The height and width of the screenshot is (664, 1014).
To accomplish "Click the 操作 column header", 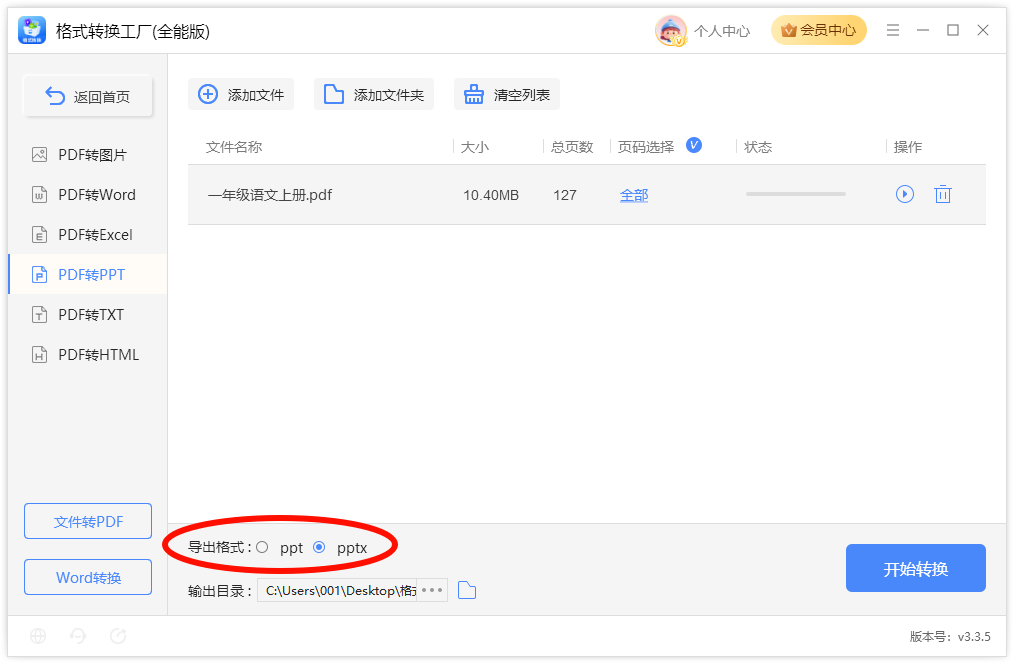I will click(908, 147).
